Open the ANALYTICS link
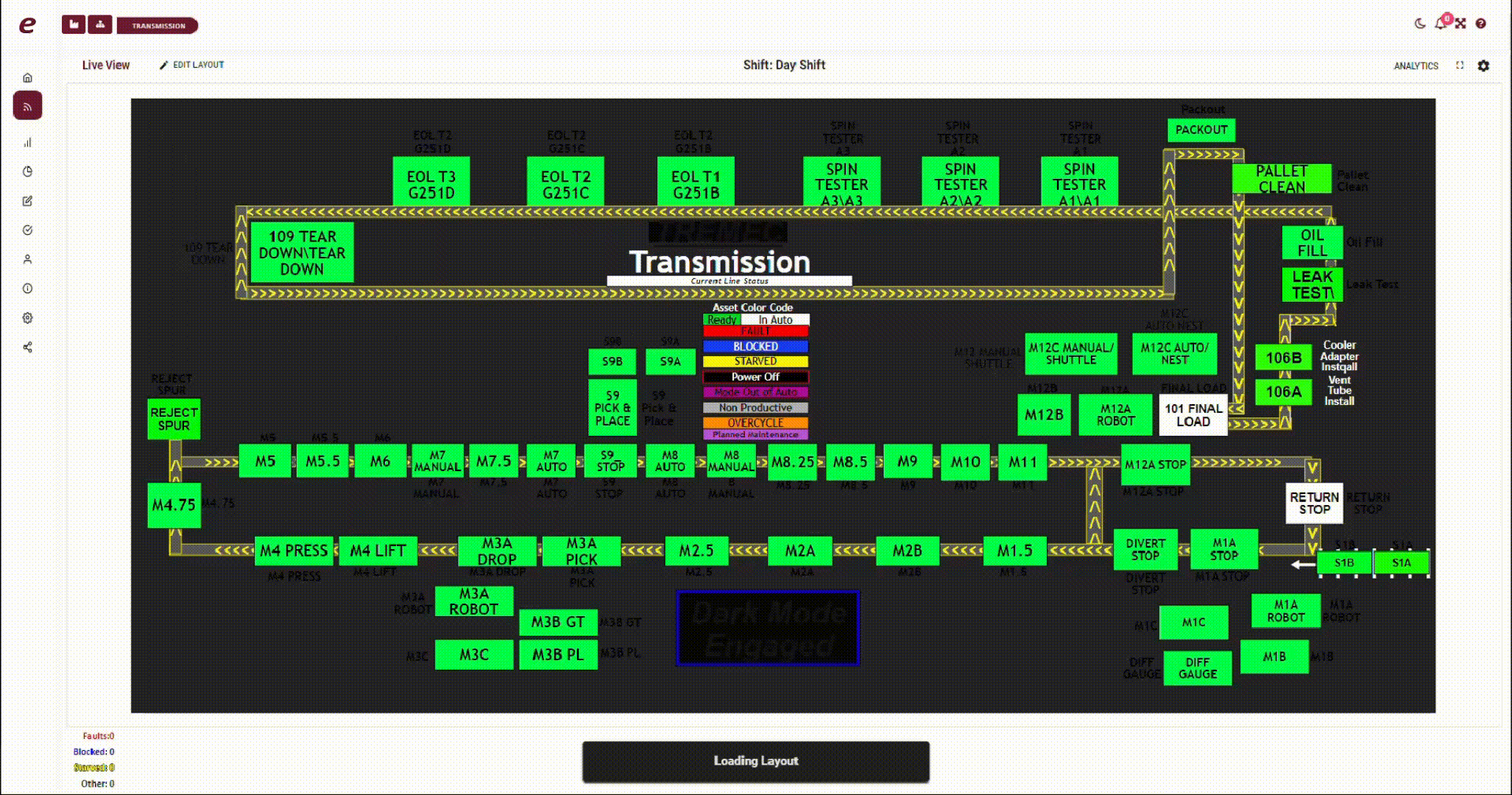 pos(1416,66)
